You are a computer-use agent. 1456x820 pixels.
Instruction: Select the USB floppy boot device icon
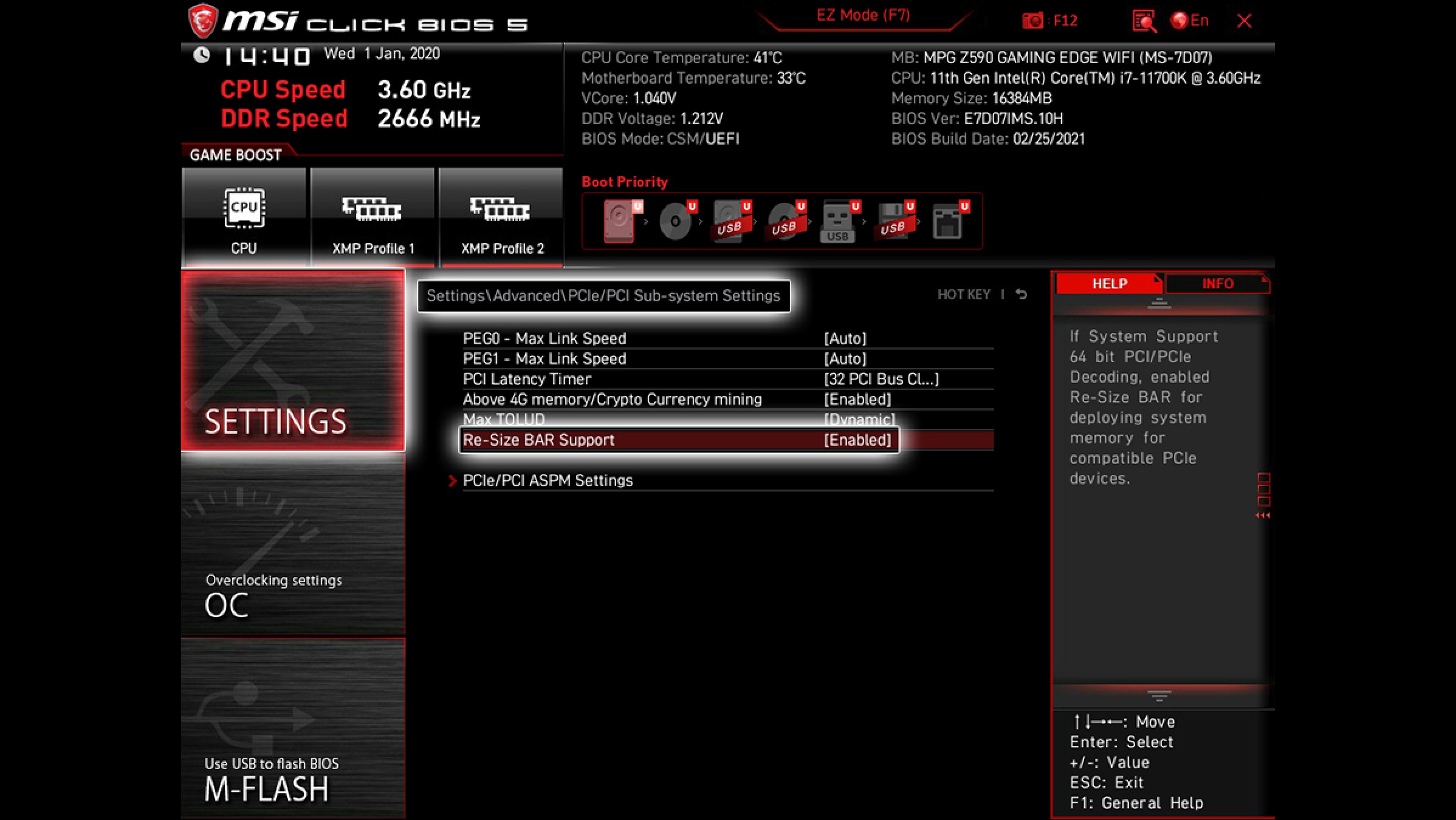coord(895,221)
